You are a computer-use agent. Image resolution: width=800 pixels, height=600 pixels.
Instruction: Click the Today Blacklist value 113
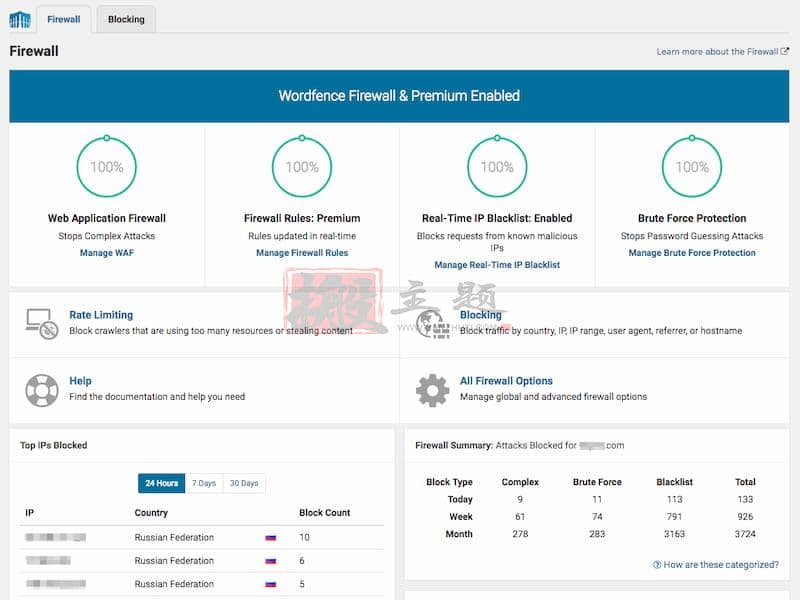(674, 499)
